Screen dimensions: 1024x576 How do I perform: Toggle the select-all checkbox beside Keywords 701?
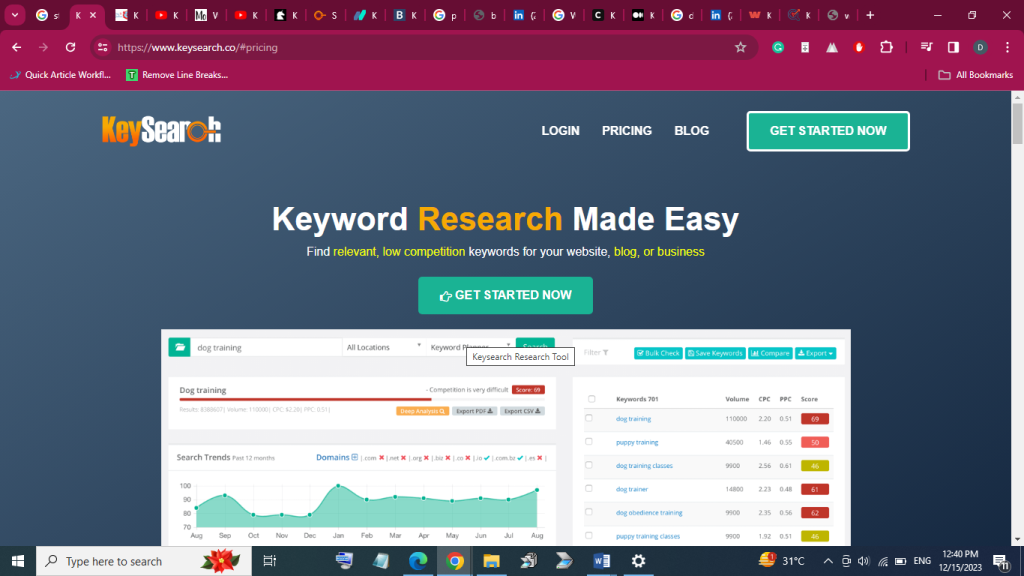pyautogui.click(x=592, y=398)
